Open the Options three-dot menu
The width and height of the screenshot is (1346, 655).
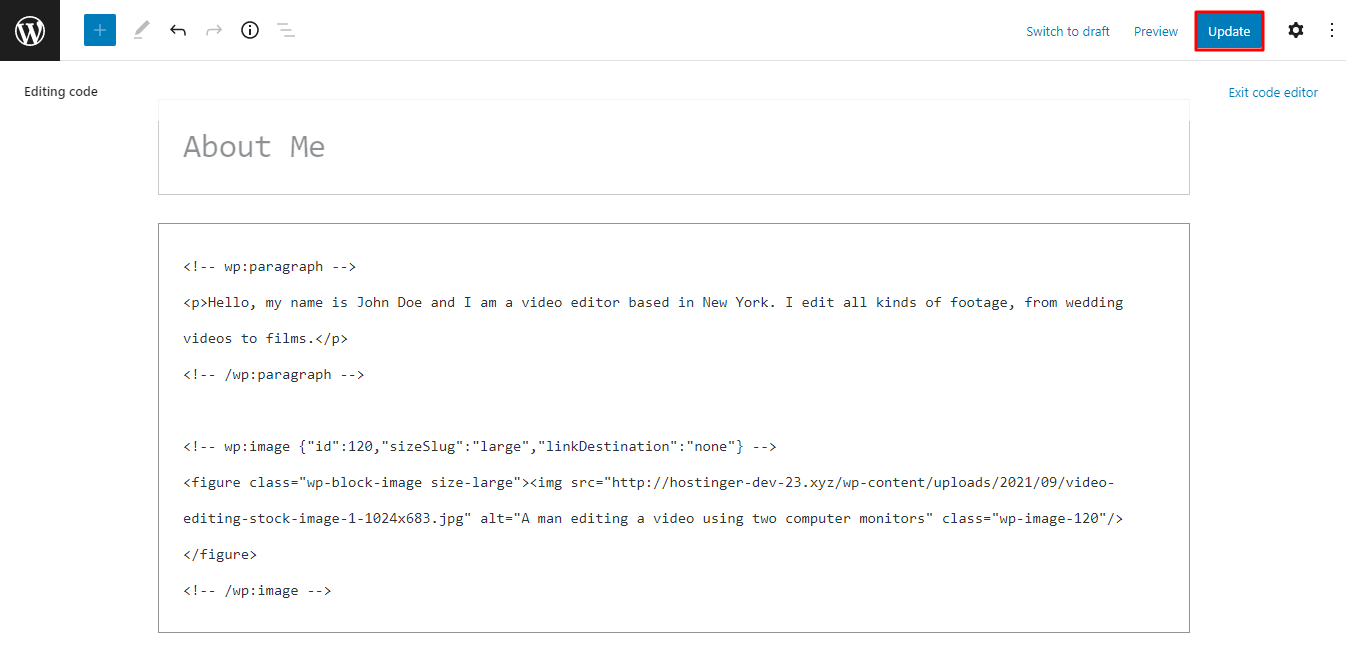[1332, 30]
